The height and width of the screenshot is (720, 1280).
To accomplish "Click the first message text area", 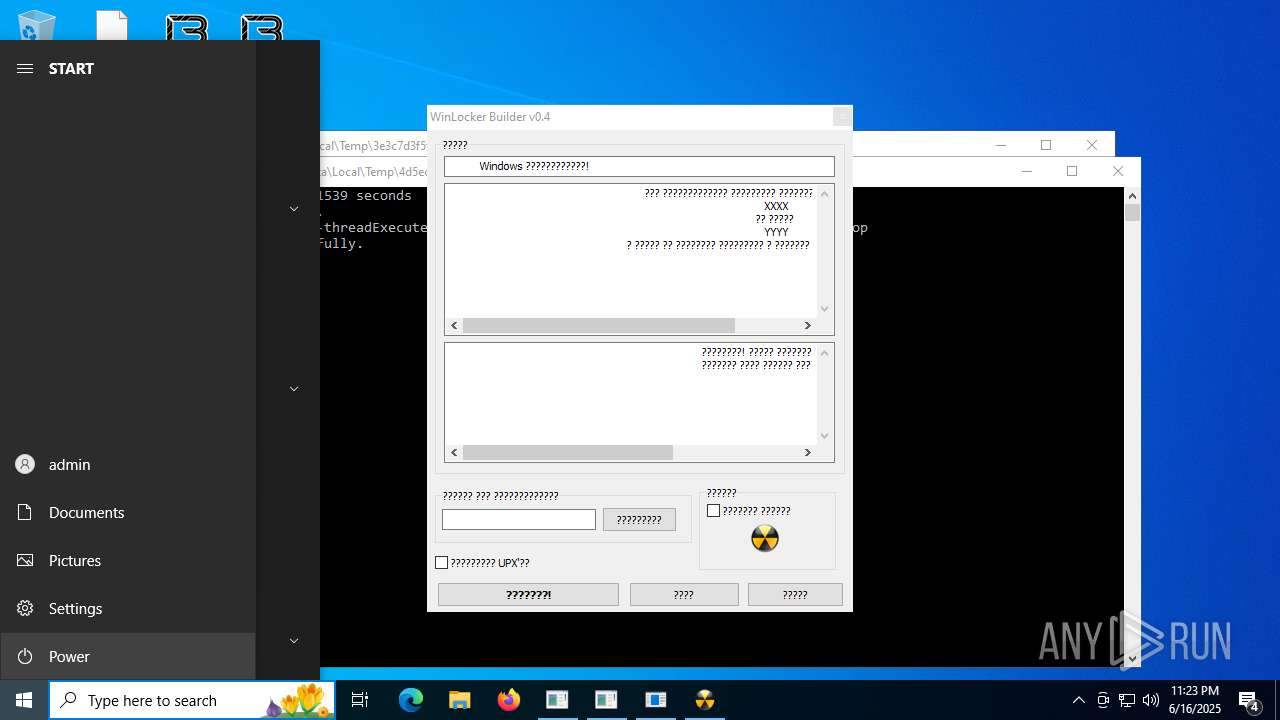I will 631,250.
